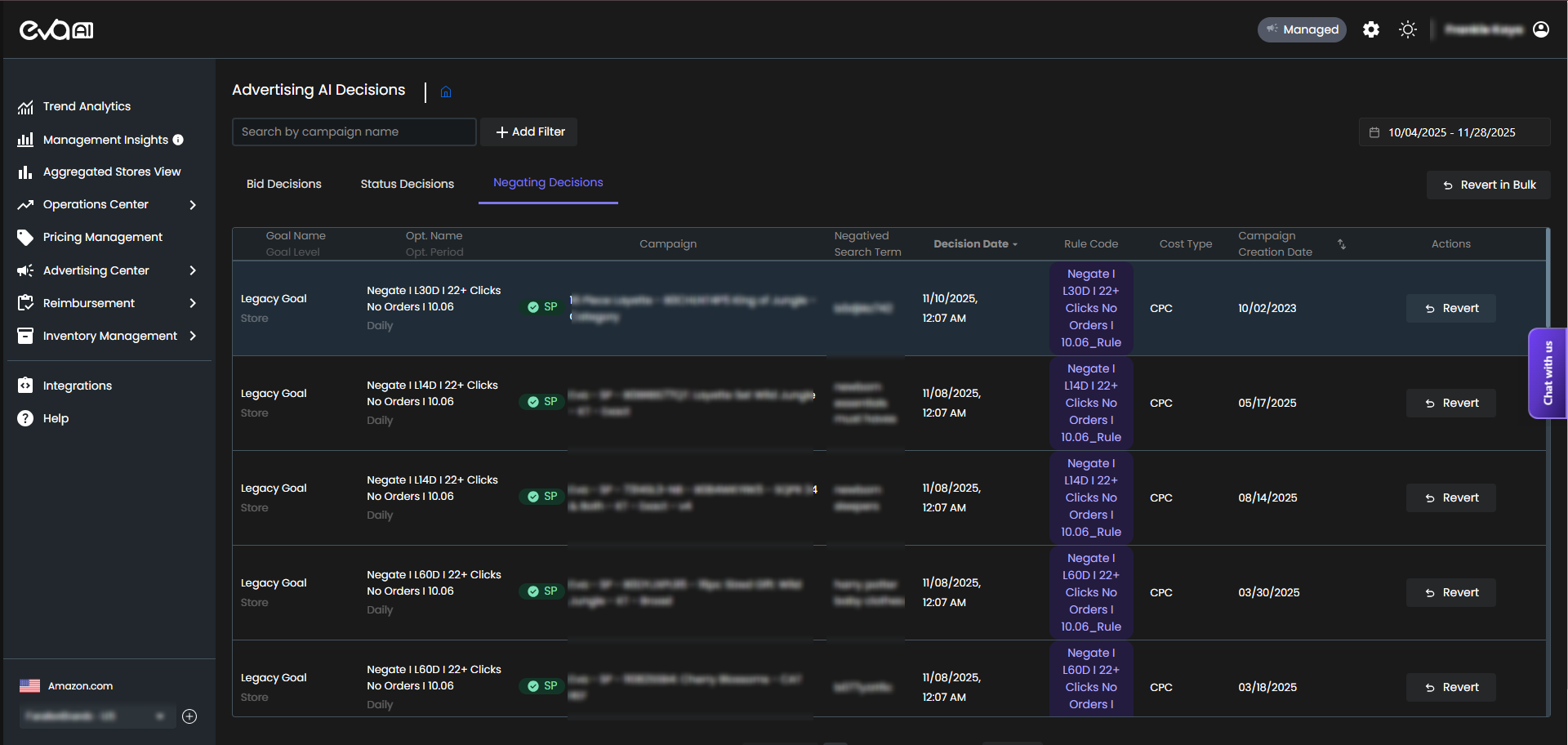1568x745 pixels.
Task: Click the add store plus icon
Action: tap(189, 716)
